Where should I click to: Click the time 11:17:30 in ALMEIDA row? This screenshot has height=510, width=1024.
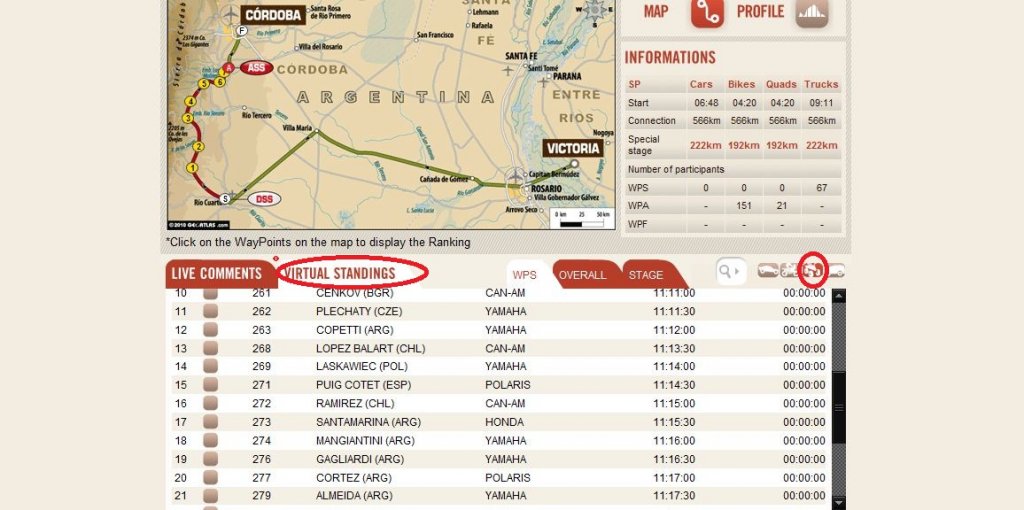tap(674, 496)
